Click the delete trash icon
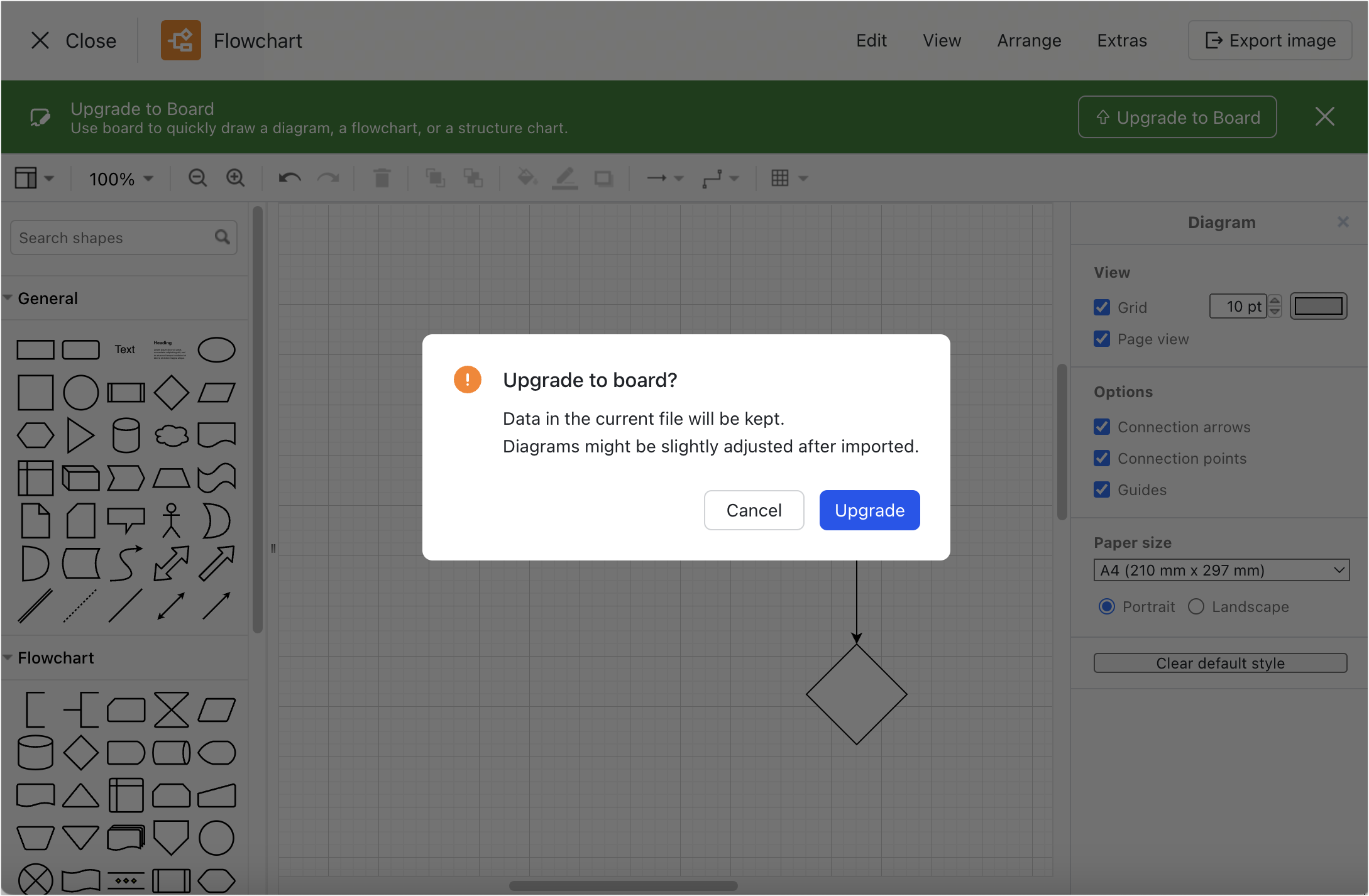The width and height of the screenshot is (1369, 896). (x=382, y=178)
